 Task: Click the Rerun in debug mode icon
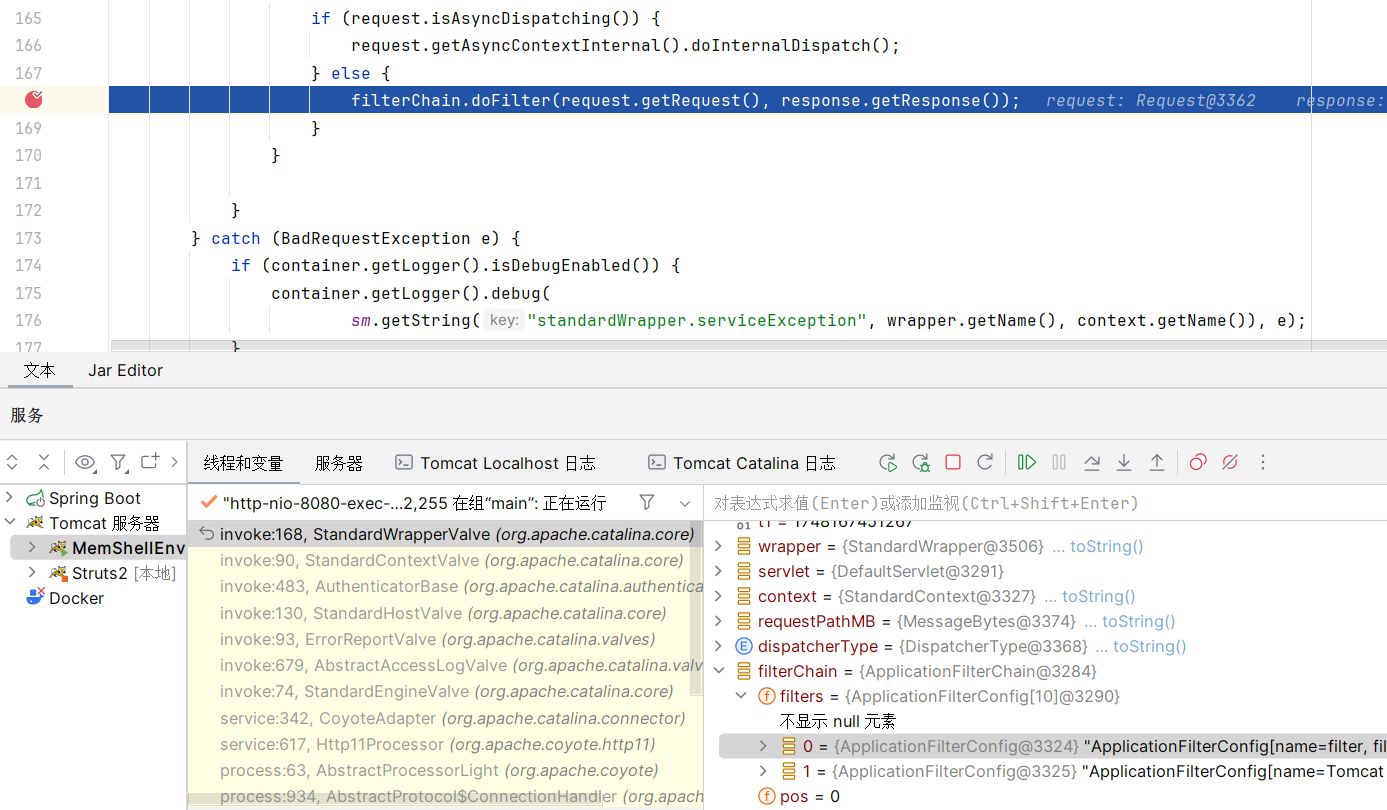(x=920, y=462)
